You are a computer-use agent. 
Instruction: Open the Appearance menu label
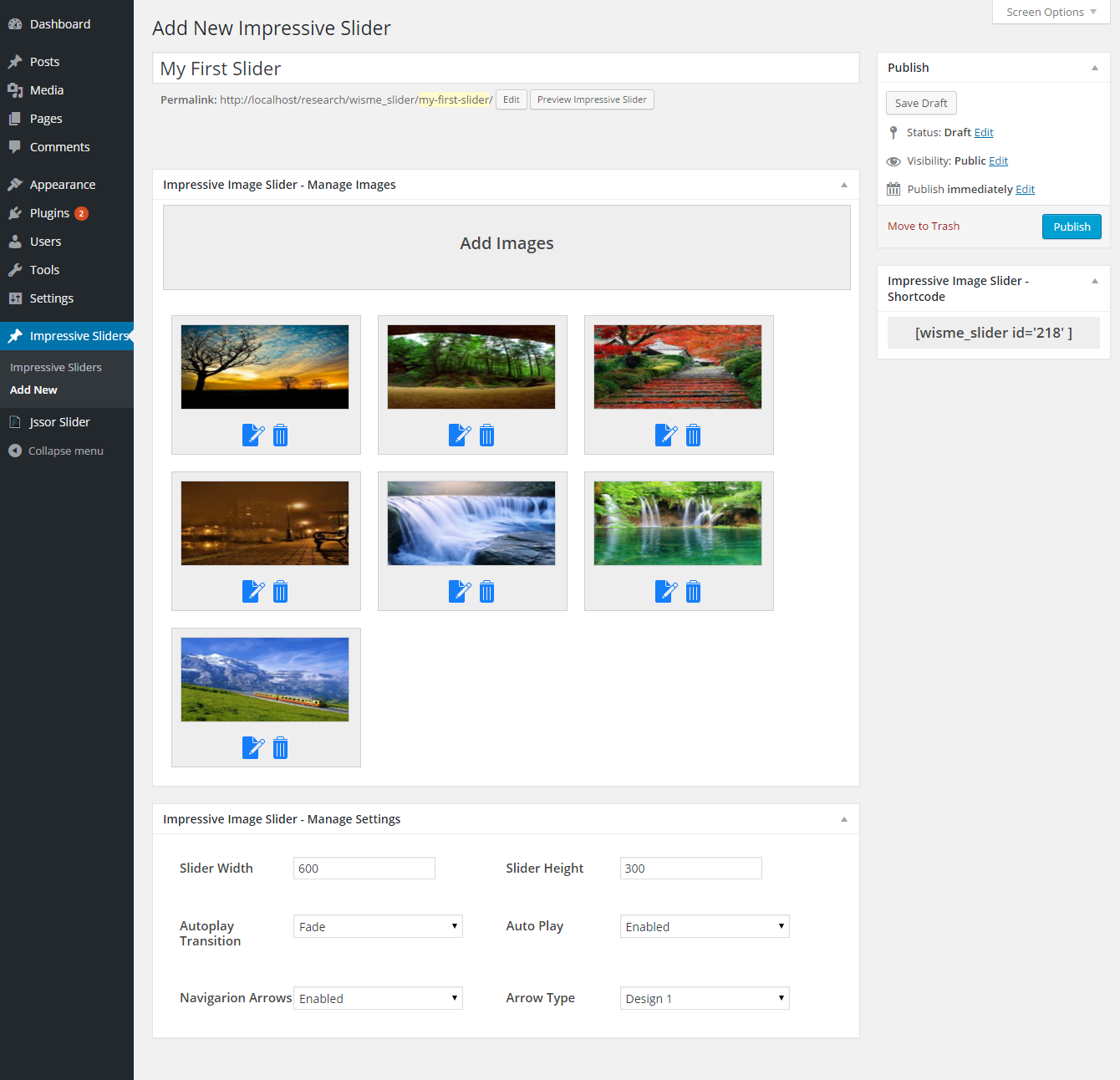[63, 185]
